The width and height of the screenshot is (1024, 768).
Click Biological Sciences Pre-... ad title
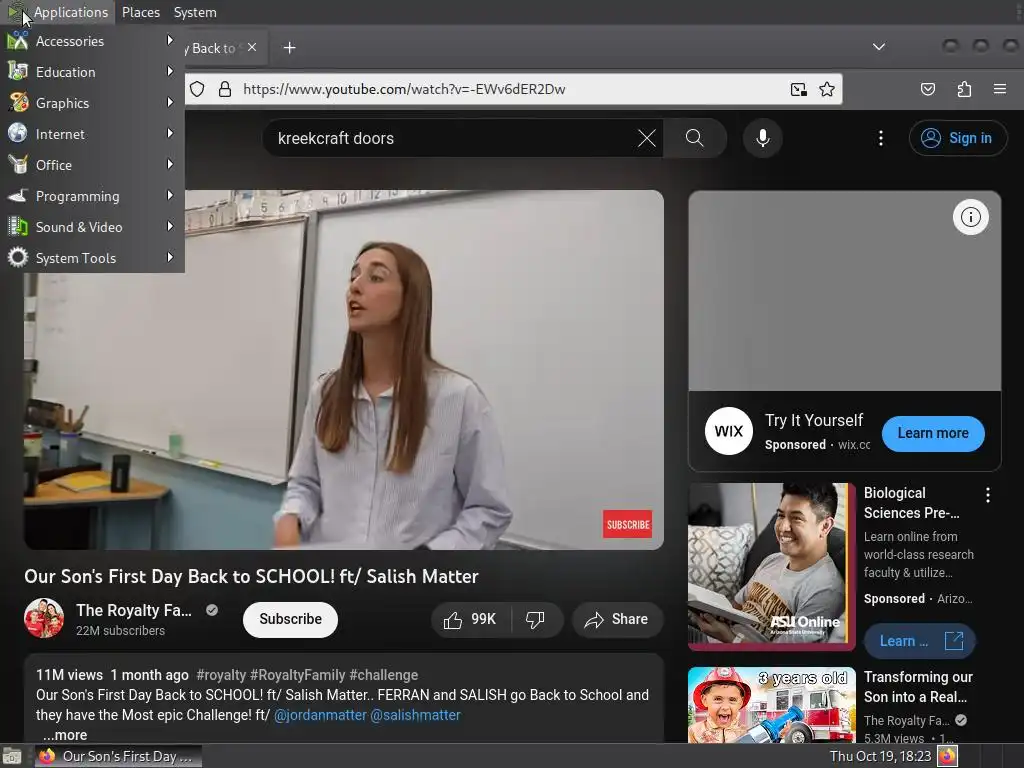click(912, 503)
